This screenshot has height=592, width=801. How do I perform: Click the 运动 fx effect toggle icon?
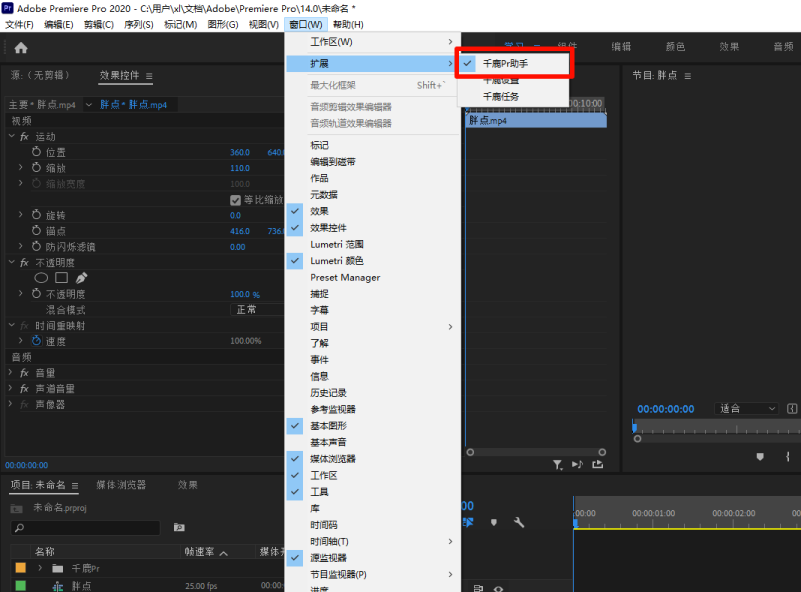pos(24,136)
